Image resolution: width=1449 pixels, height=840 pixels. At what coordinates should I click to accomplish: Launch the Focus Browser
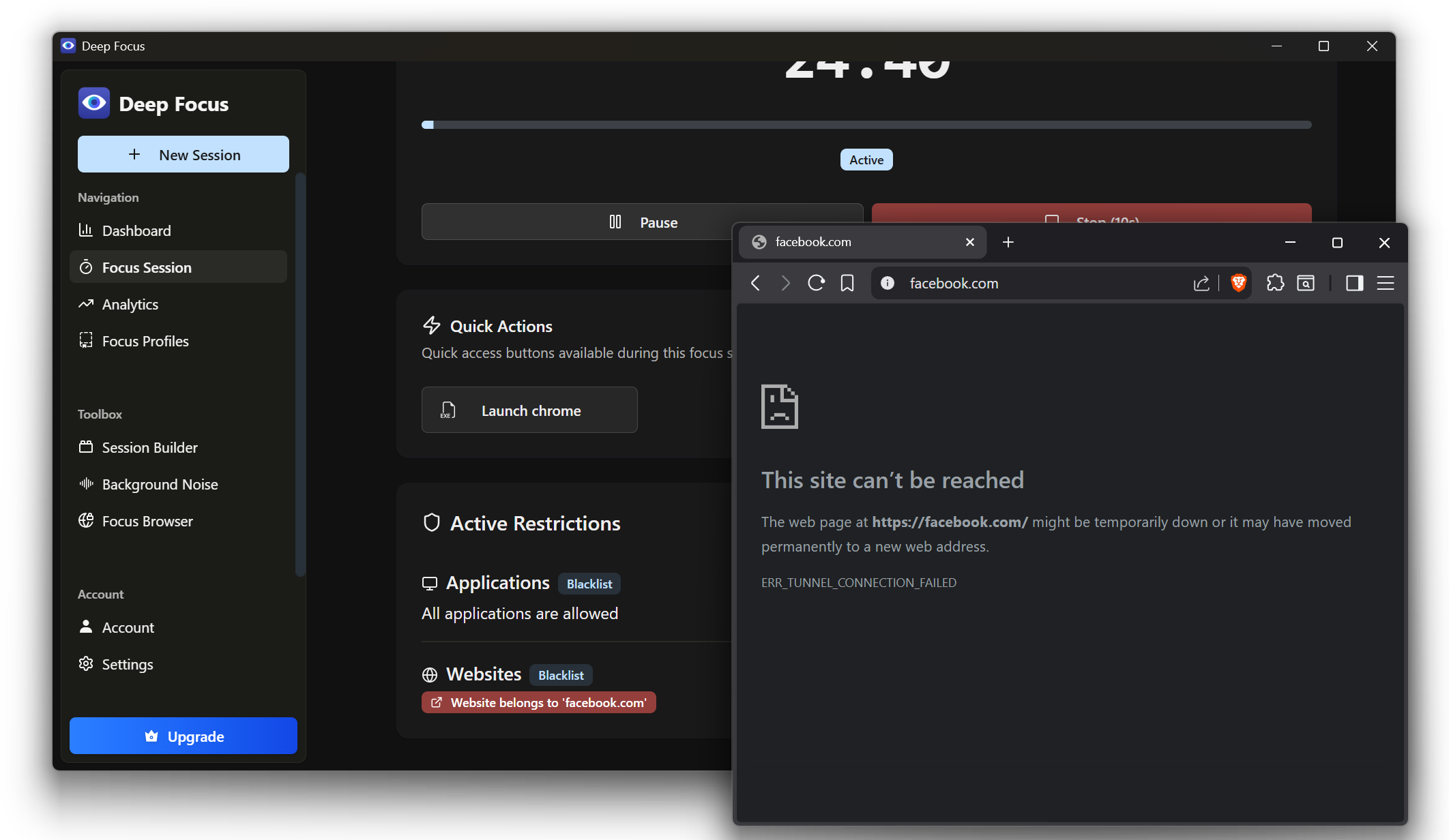(x=178, y=521)
